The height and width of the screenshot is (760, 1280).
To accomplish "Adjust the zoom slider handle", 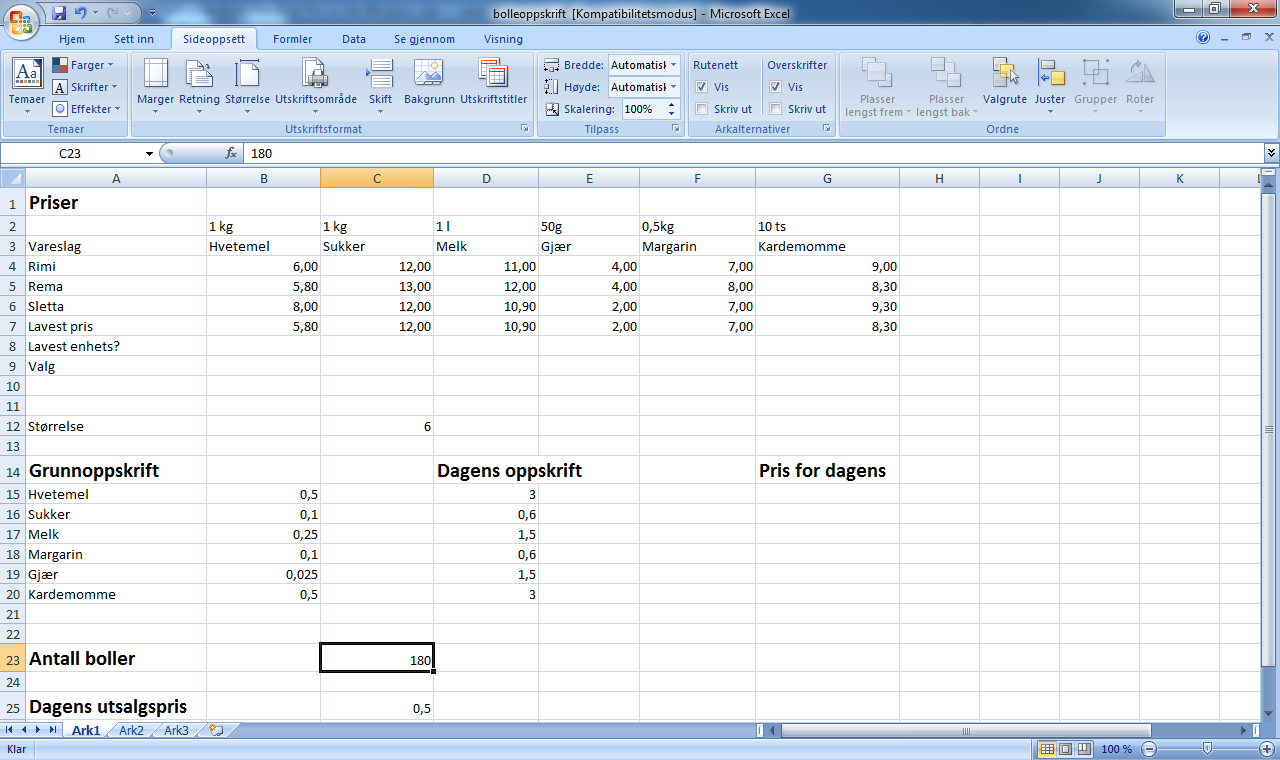I will [x=1208, y=749].
